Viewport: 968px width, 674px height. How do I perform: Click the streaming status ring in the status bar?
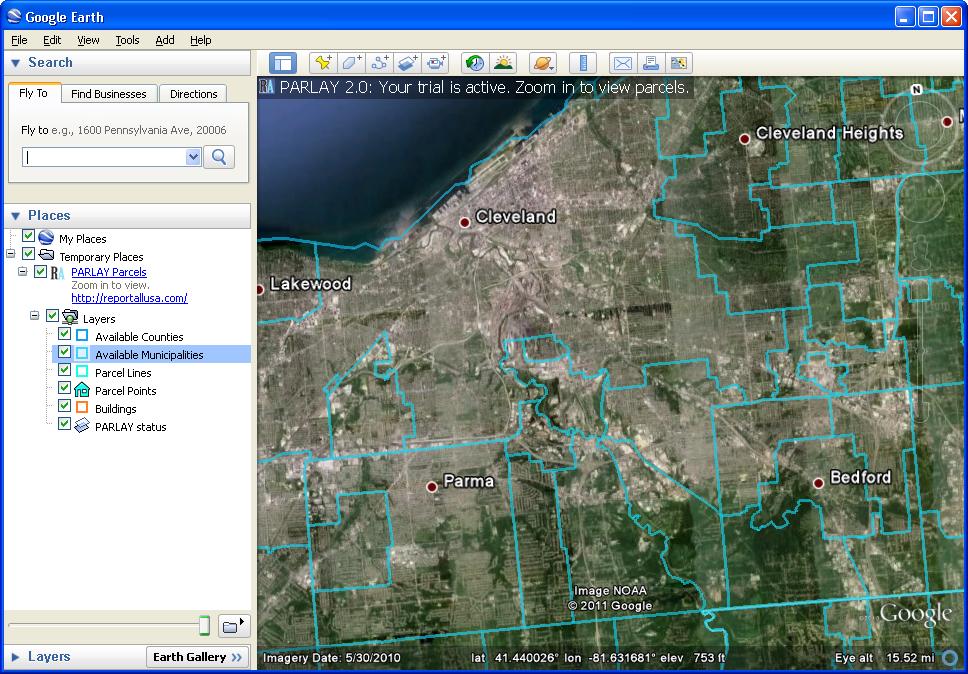(952, 658)
